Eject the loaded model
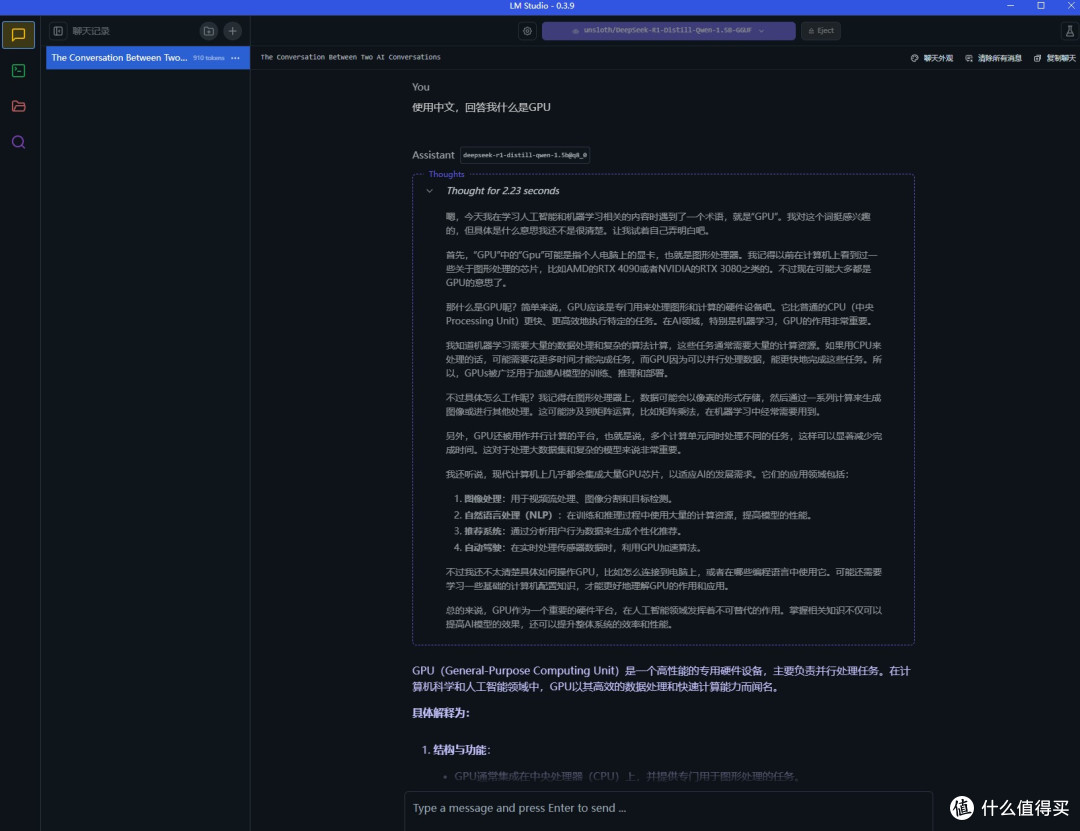Viewport: 1080px width, 831px height. (x=820, y=31)
